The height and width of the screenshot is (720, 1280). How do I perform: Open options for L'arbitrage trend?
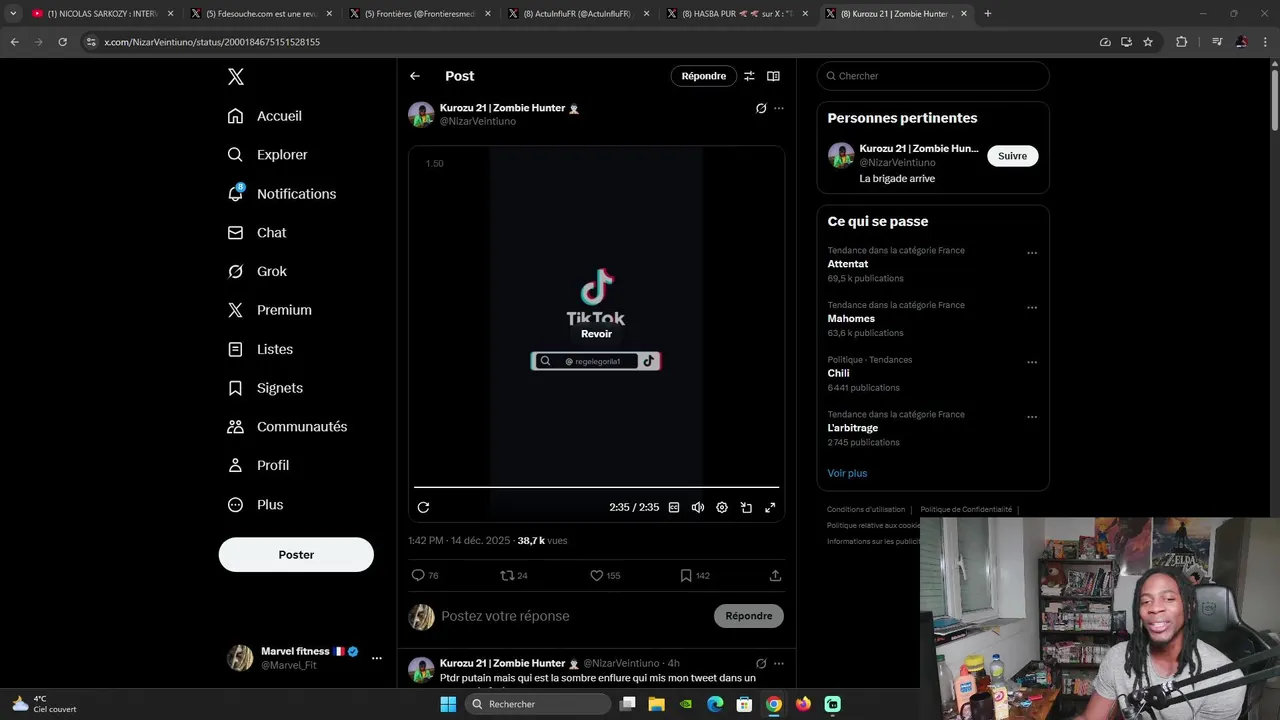pos(1032,417)
